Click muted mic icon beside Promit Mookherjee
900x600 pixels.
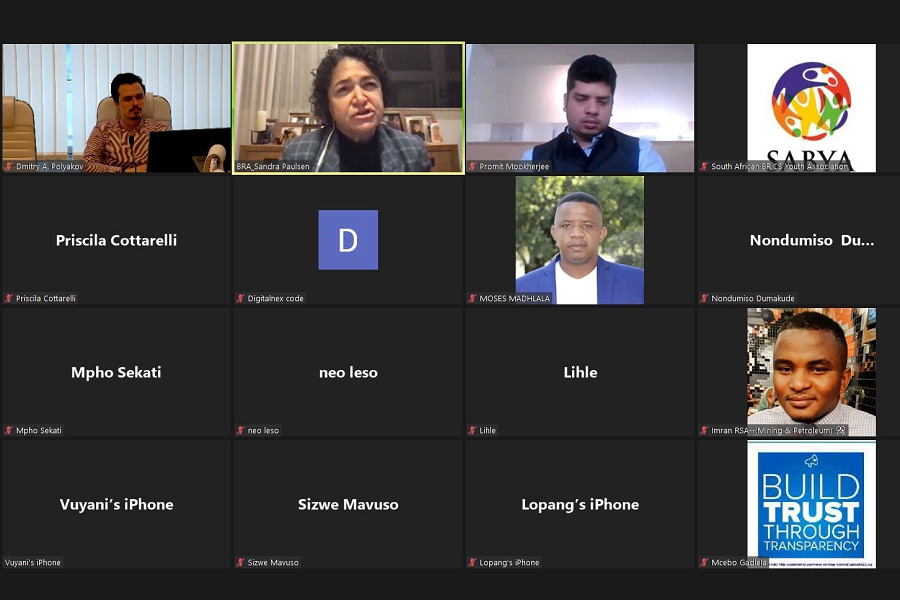pos(472,167)
